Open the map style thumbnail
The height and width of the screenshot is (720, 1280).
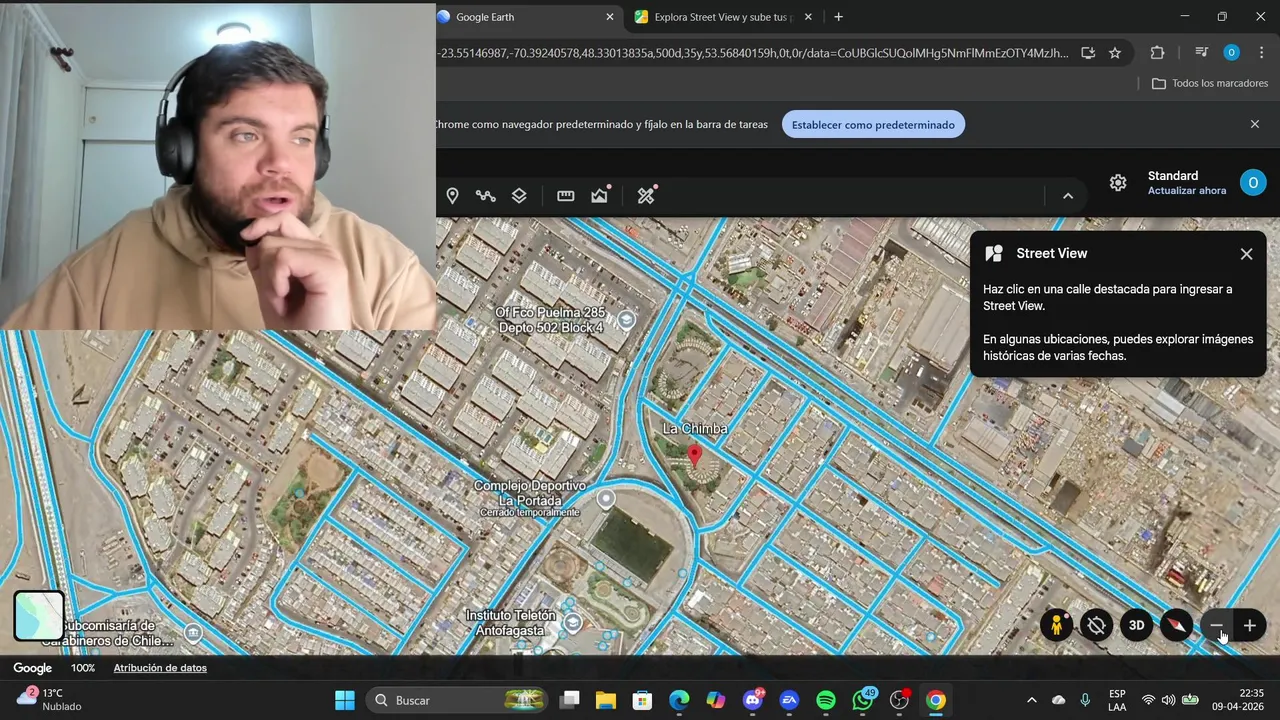[39, 615]
